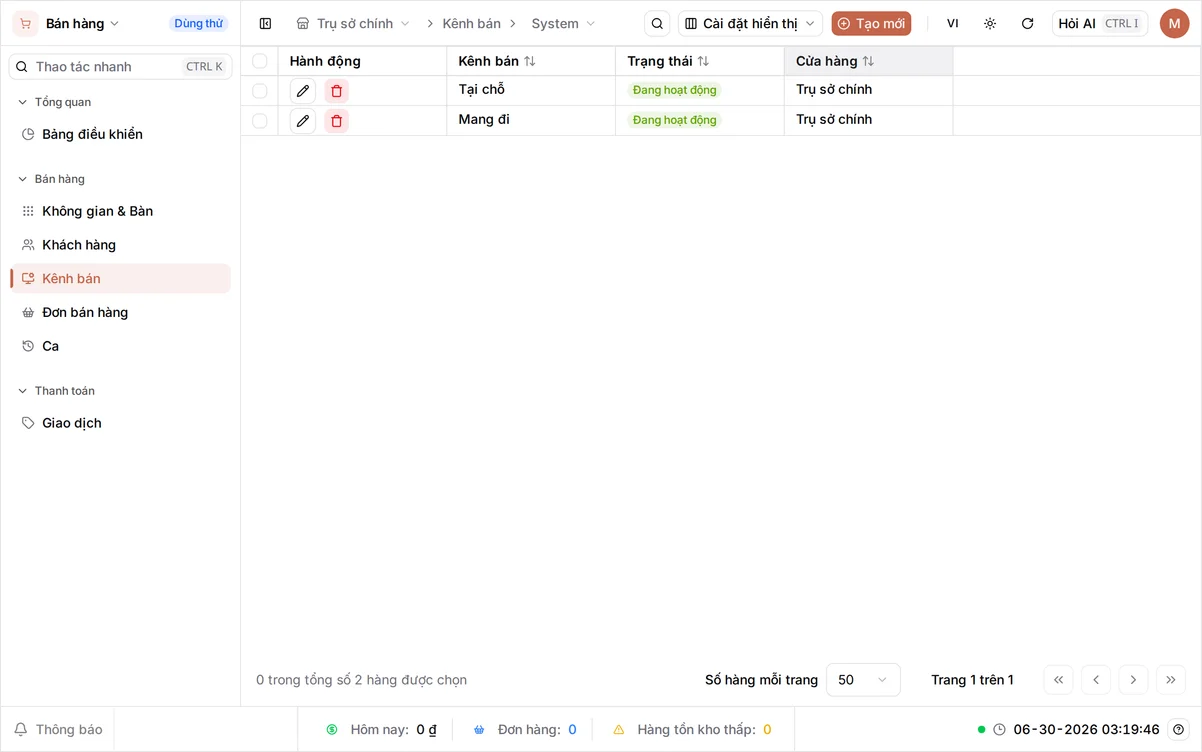1202x752 pixels.
Task: Click Đang hoạt động status in Mang đi row
Action: (x=675, y=120)
